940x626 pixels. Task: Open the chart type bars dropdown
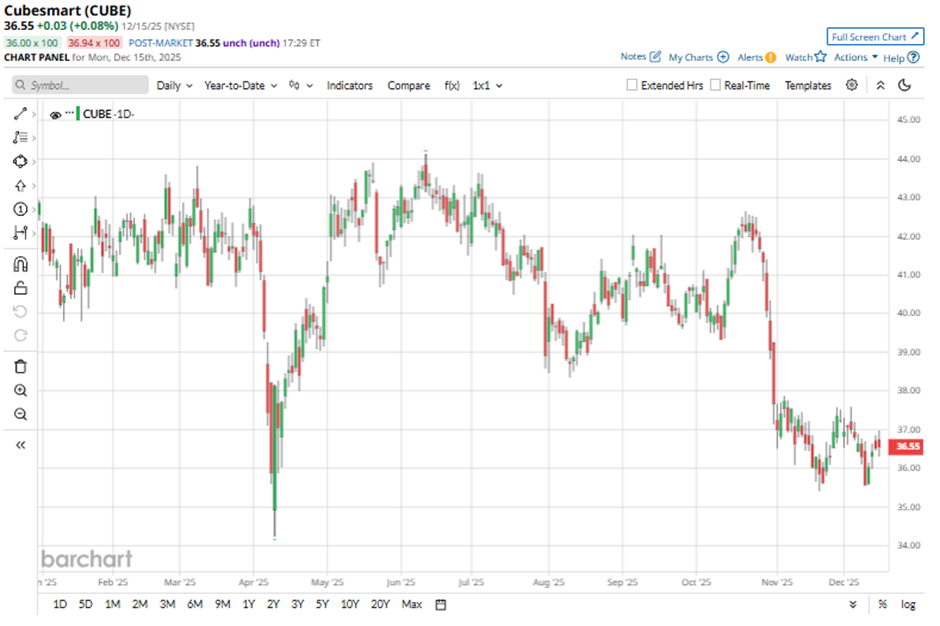301,86
